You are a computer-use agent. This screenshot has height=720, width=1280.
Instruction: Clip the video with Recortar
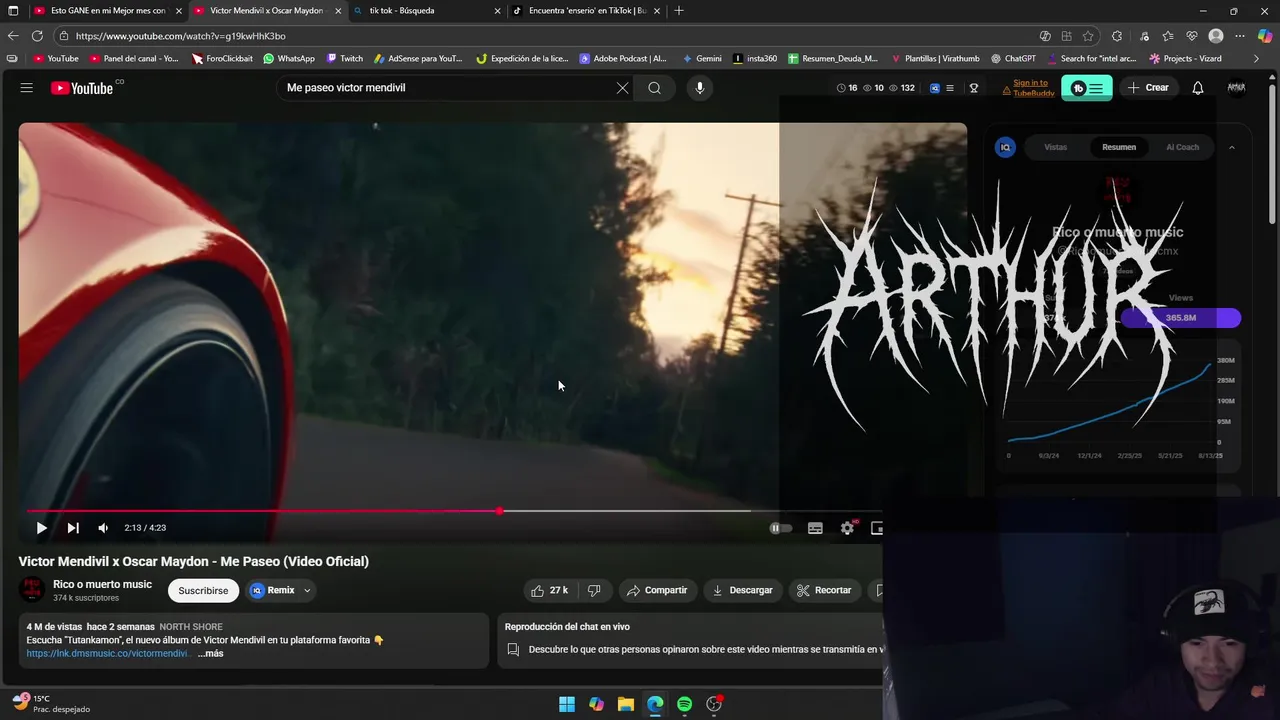point(824,590)
